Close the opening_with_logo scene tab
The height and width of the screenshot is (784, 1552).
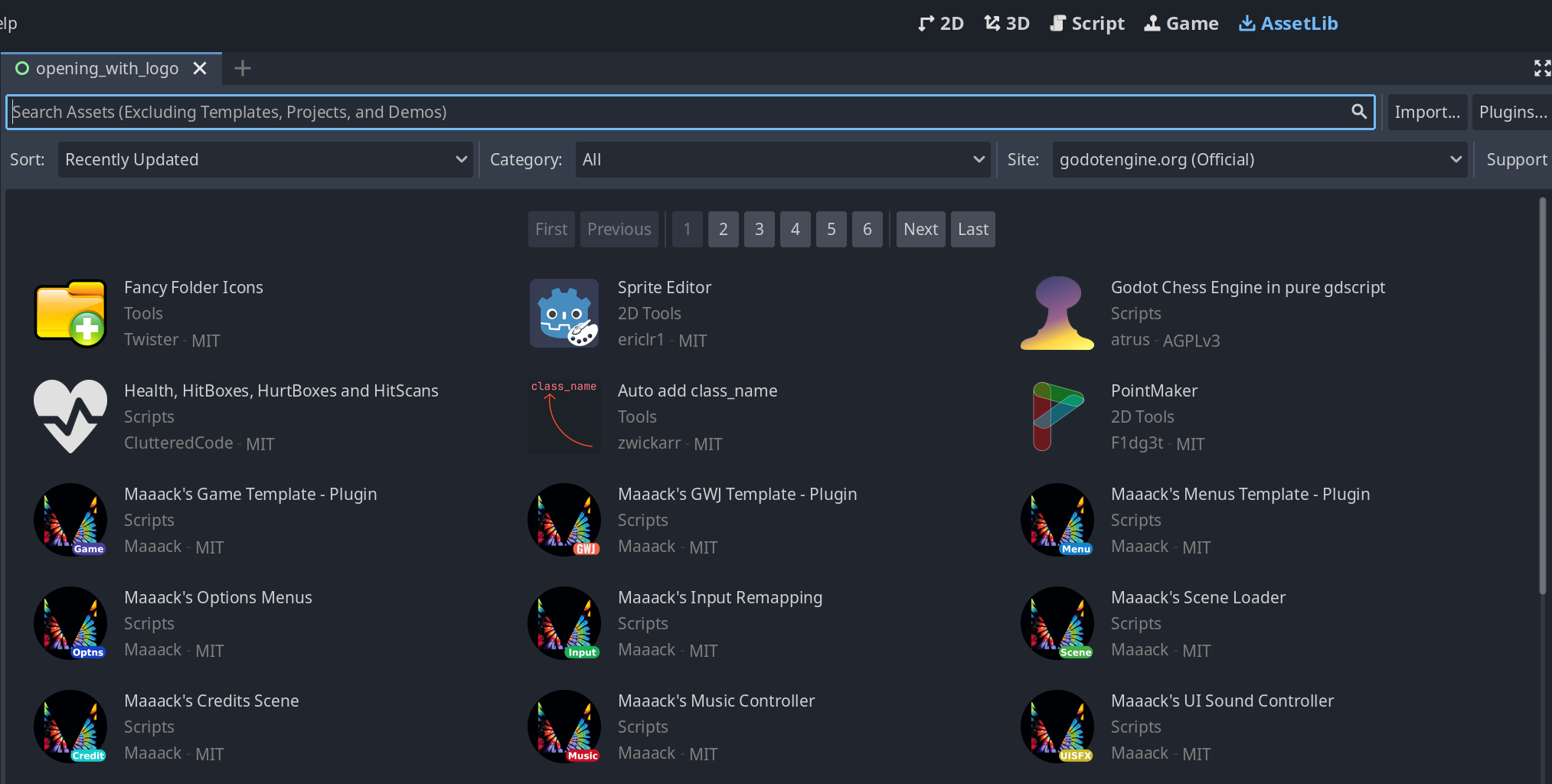200,69
